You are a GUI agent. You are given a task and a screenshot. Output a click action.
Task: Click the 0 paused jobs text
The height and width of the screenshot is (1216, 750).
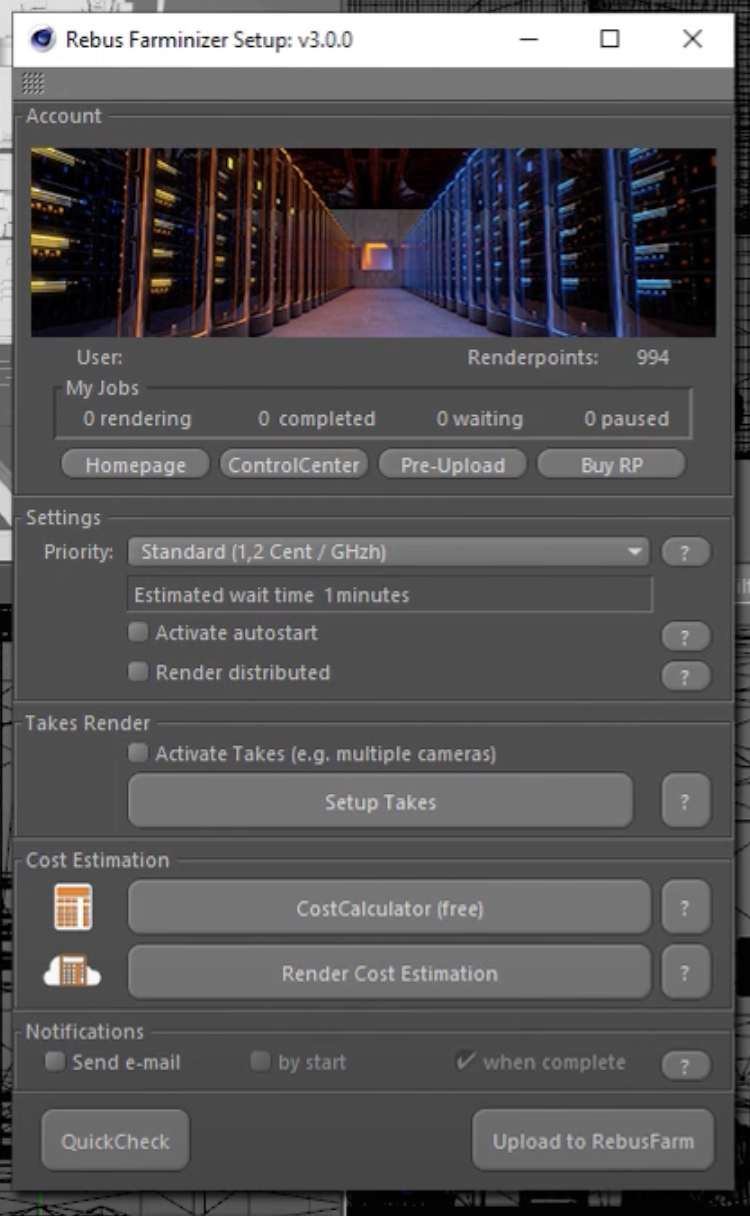(627, 419)
